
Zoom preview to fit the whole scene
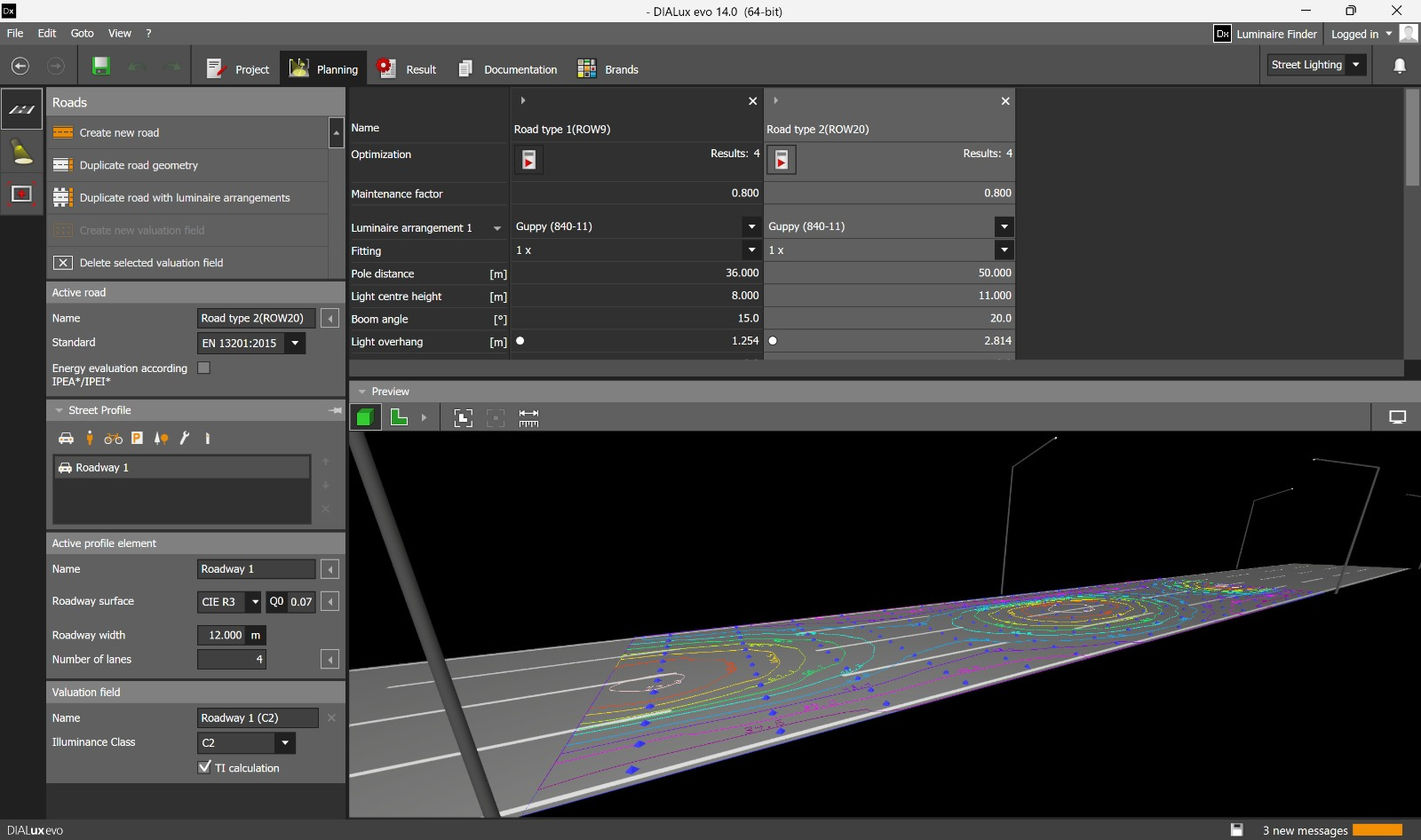click(464, 418)
